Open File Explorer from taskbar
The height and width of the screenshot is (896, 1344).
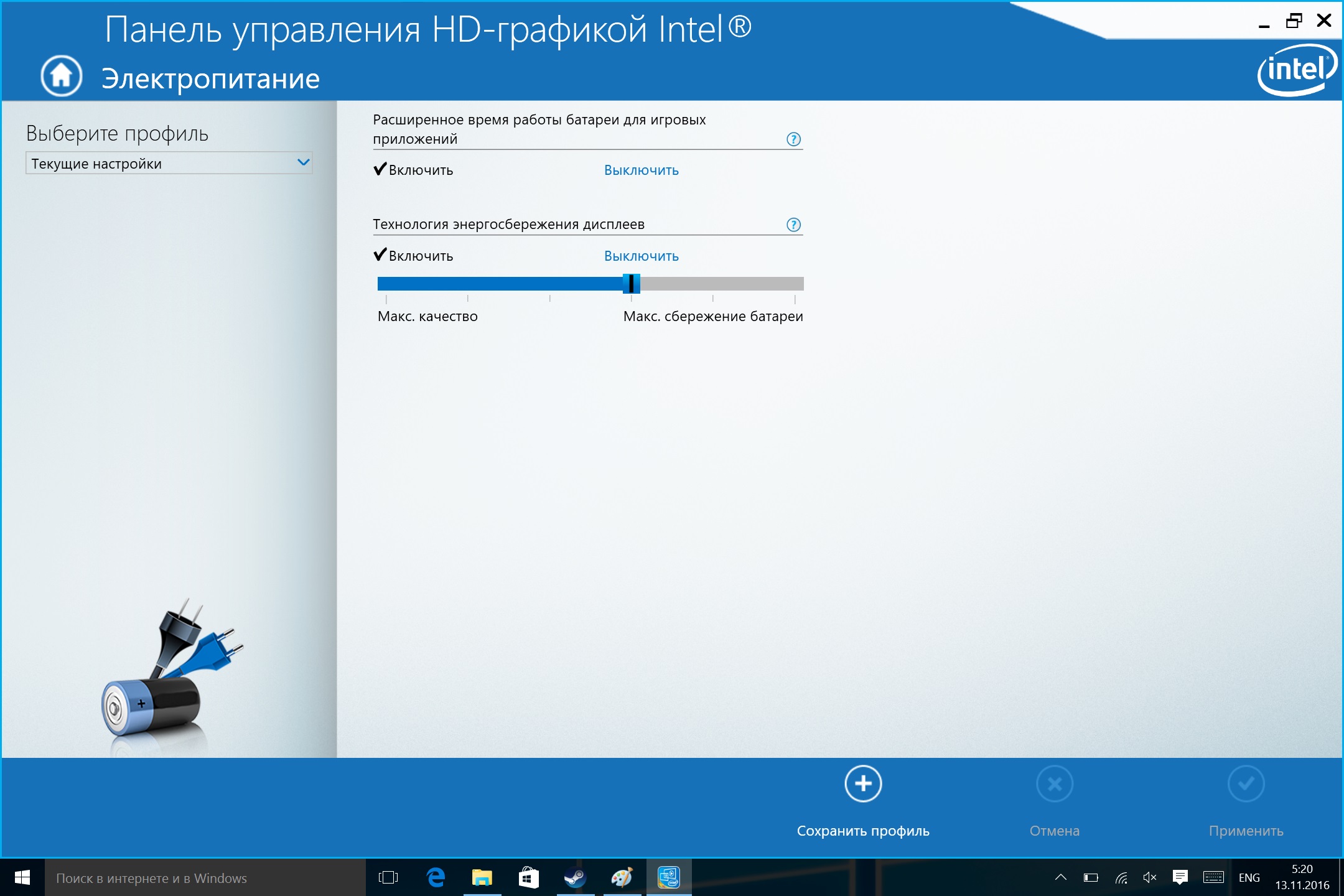coord(482,877)
